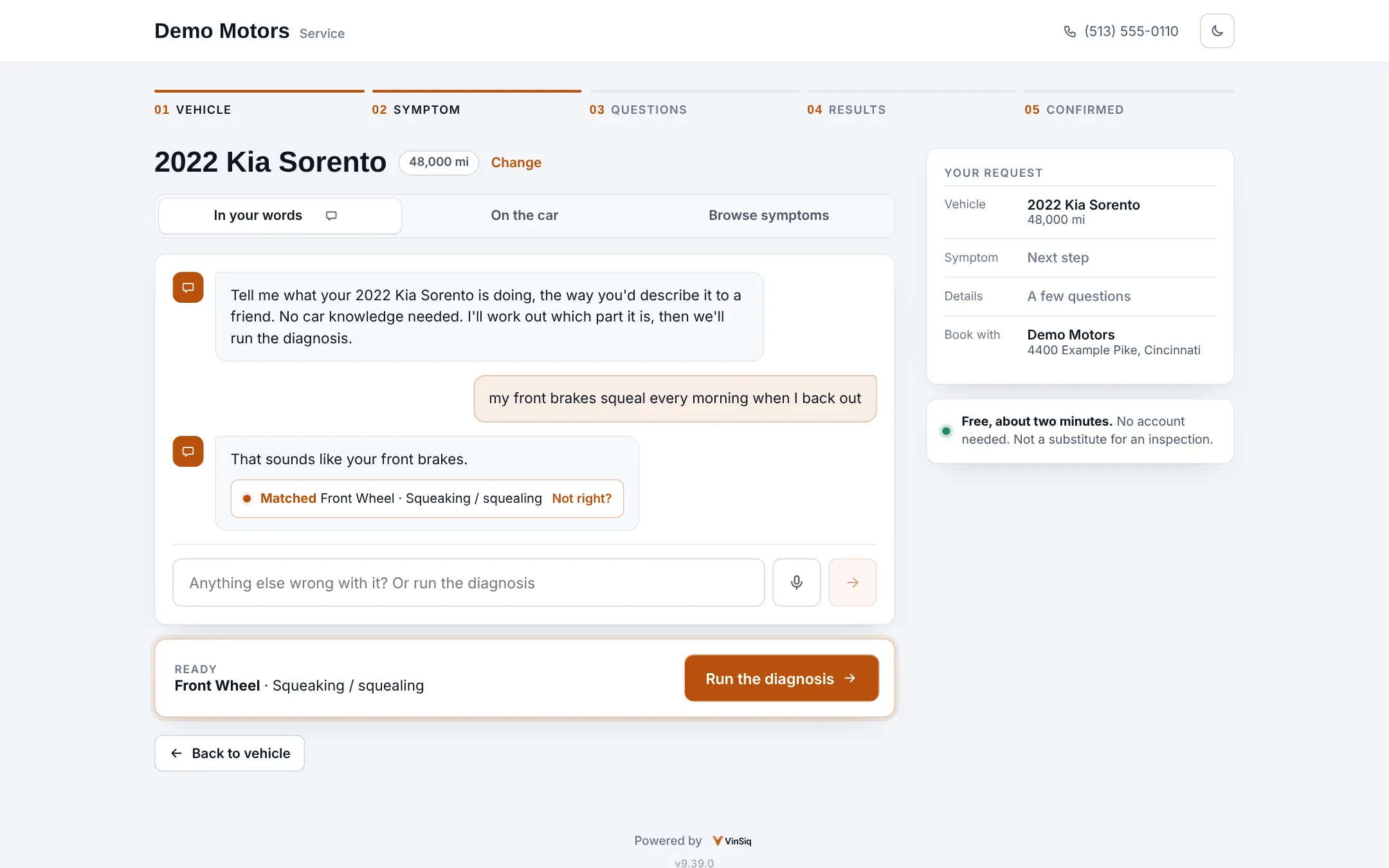This screenshot has height=868, width=1389.
Task: Click the microphone voice input button
Action: coord(796,583)
